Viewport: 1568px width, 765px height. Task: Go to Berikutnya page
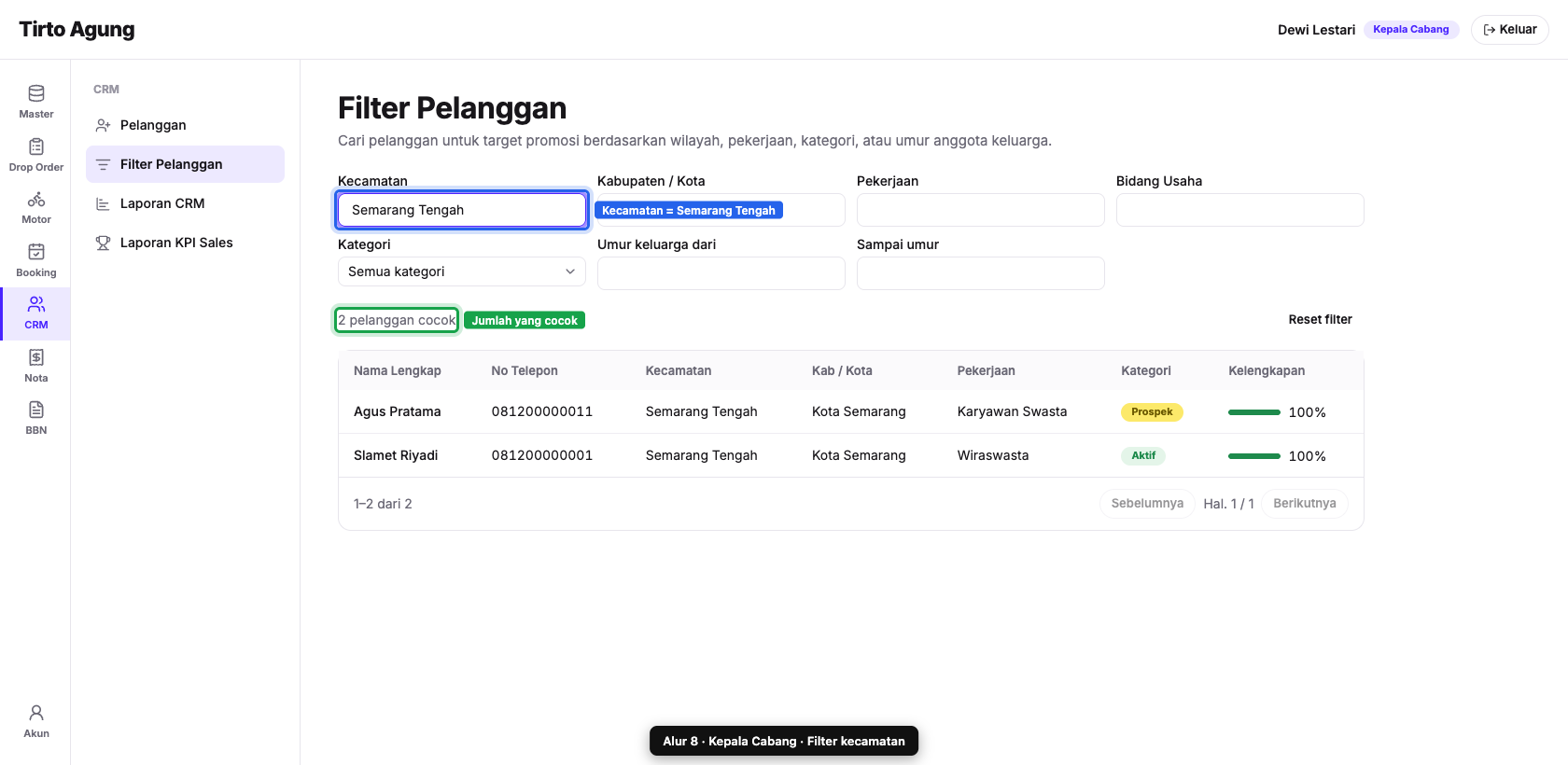click(x=1305, y=504)
